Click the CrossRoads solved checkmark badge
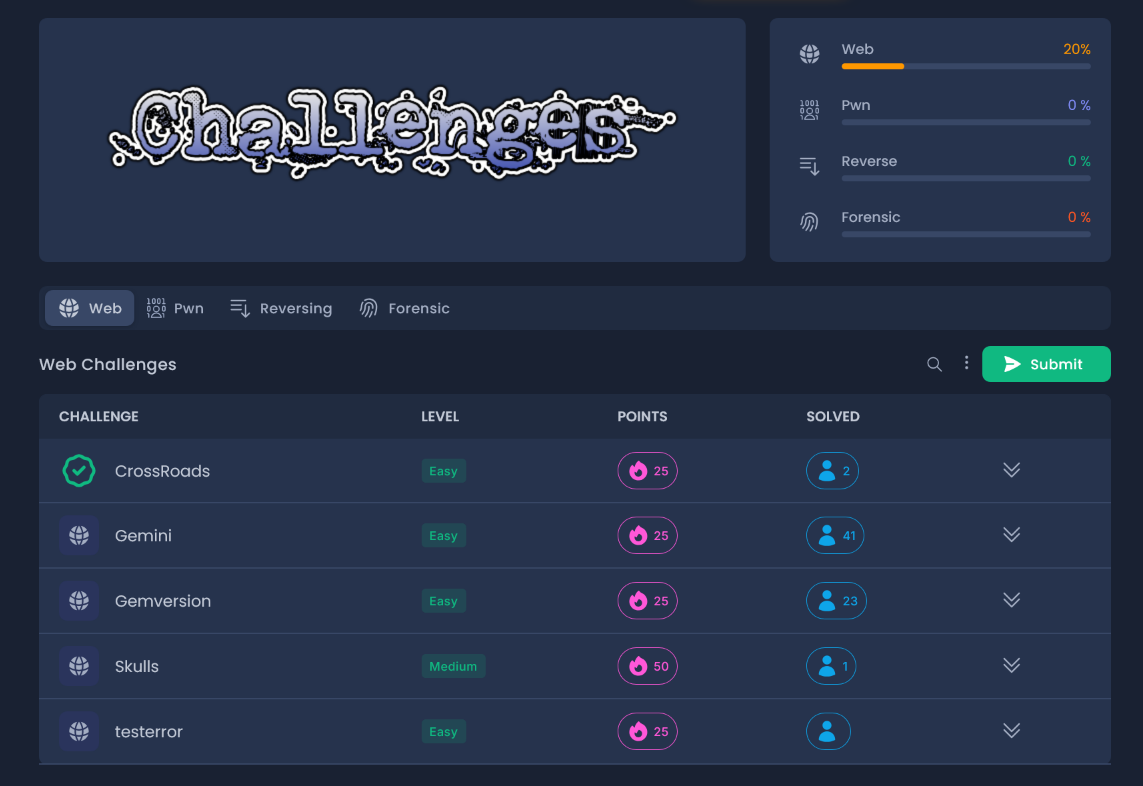The width and height of the screenshot is (1143, 786). pyautogui.click(x=79, y=471)
